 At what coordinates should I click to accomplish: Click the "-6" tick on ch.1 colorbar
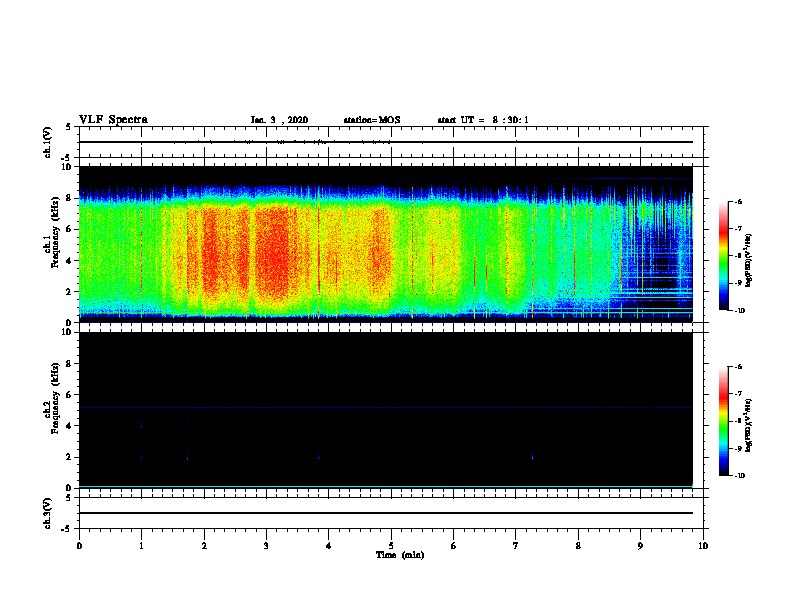(738, 202)
